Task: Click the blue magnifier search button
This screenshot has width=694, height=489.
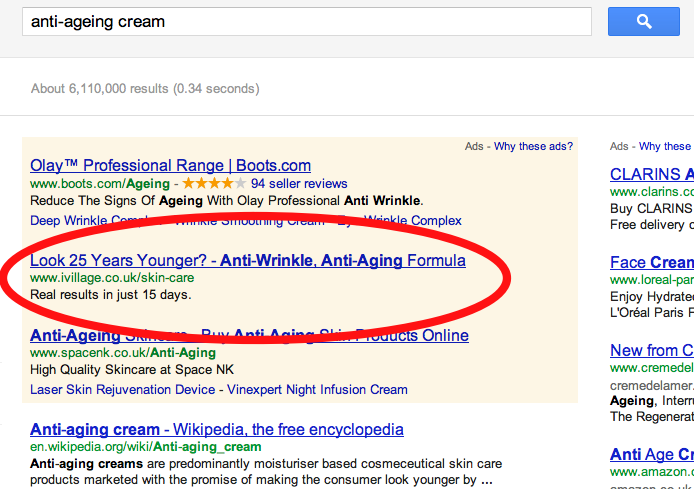Action: [x=644, y=21]
